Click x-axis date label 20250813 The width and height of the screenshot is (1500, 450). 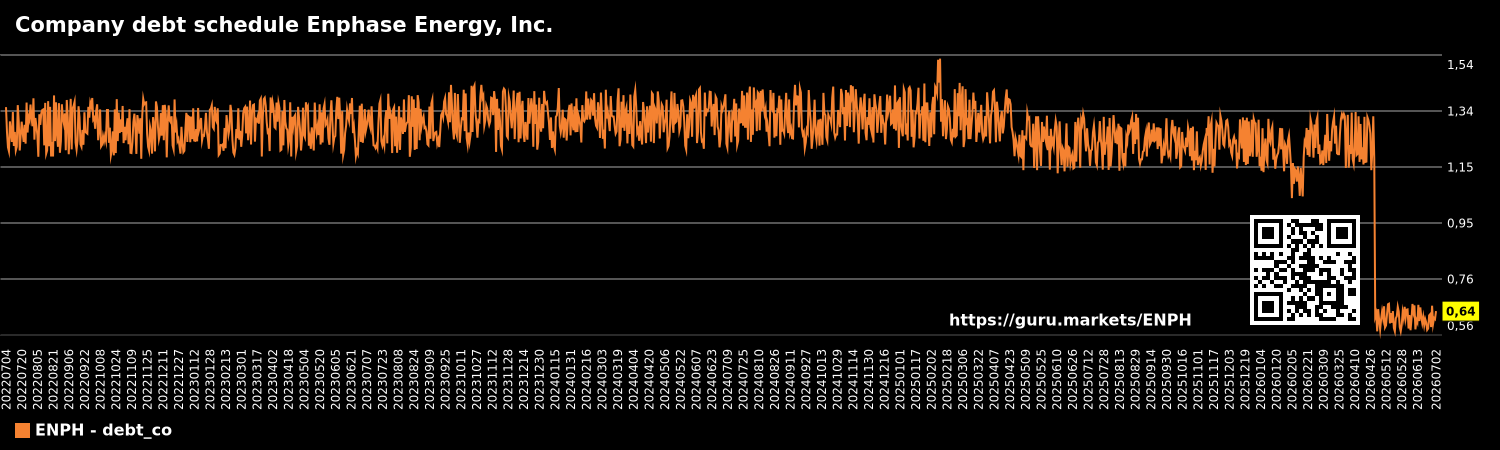point(1121,379)
